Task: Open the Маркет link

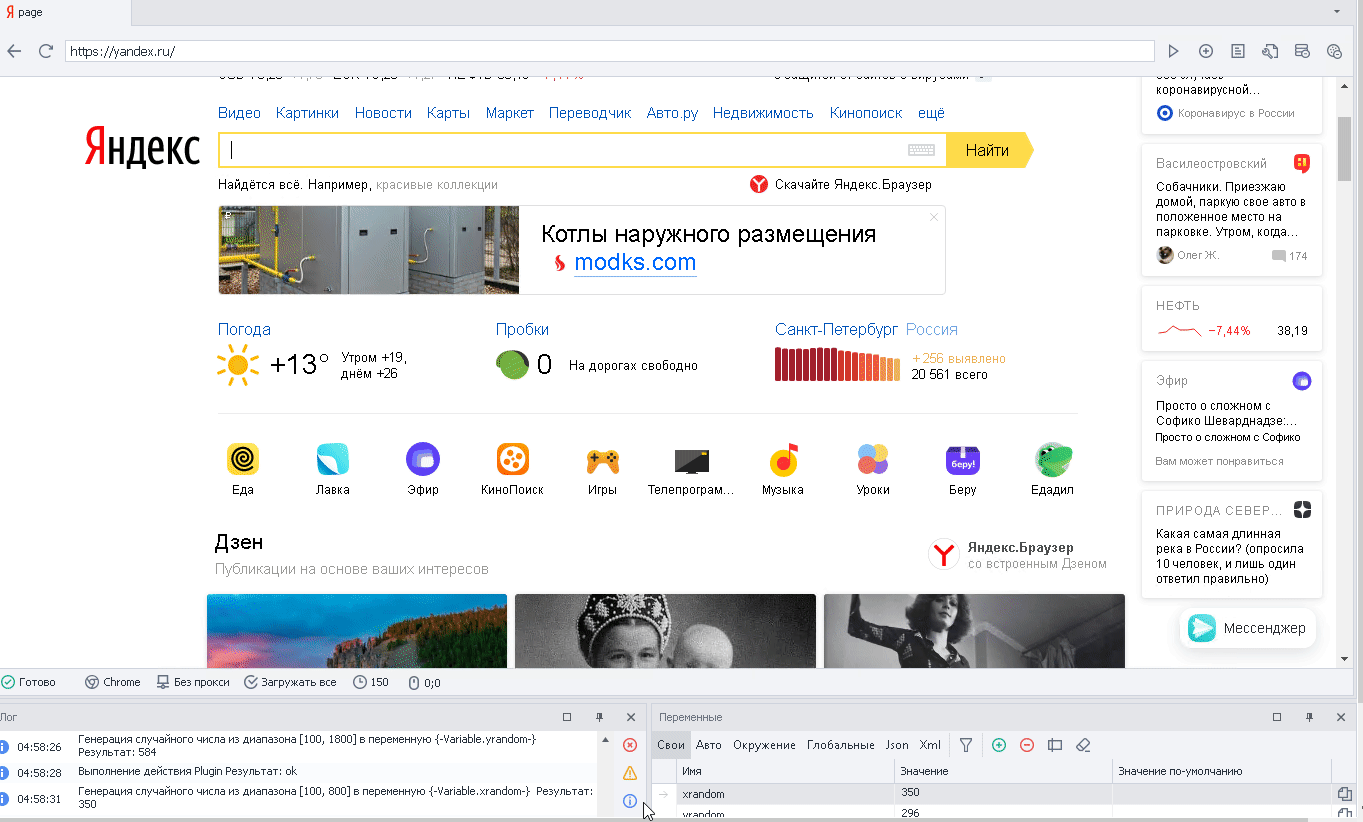Action: point(510,113)
